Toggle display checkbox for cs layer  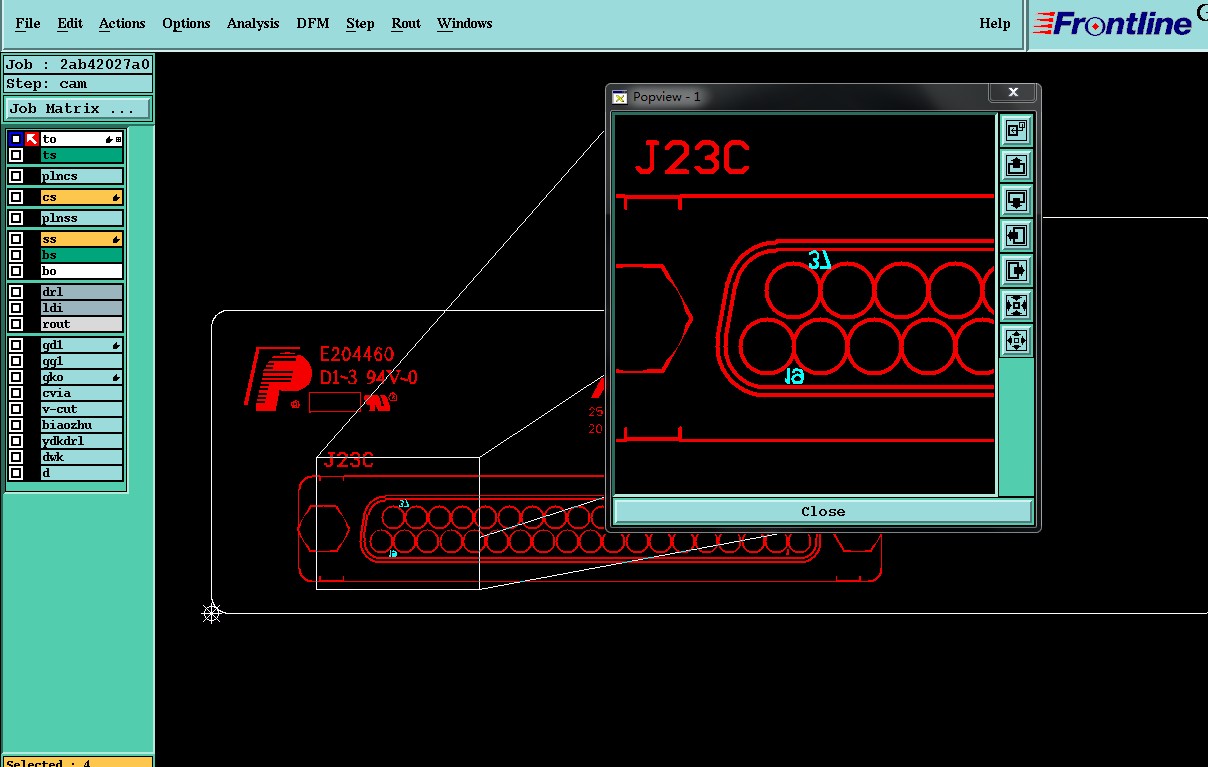point(16,197)
